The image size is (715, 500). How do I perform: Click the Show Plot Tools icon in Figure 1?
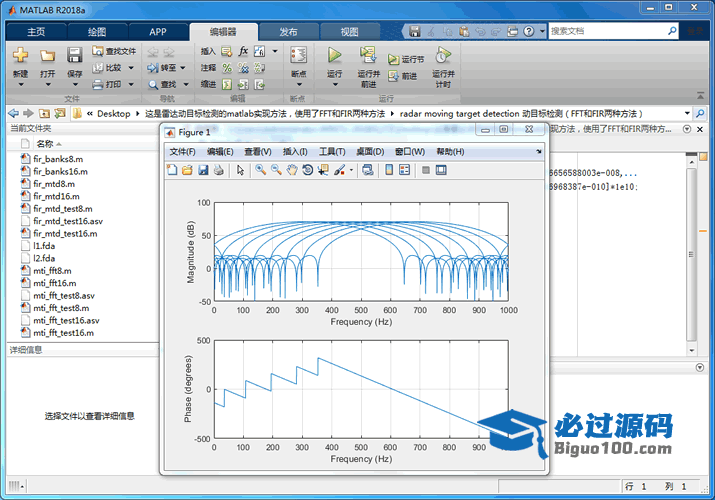[441, 170]
